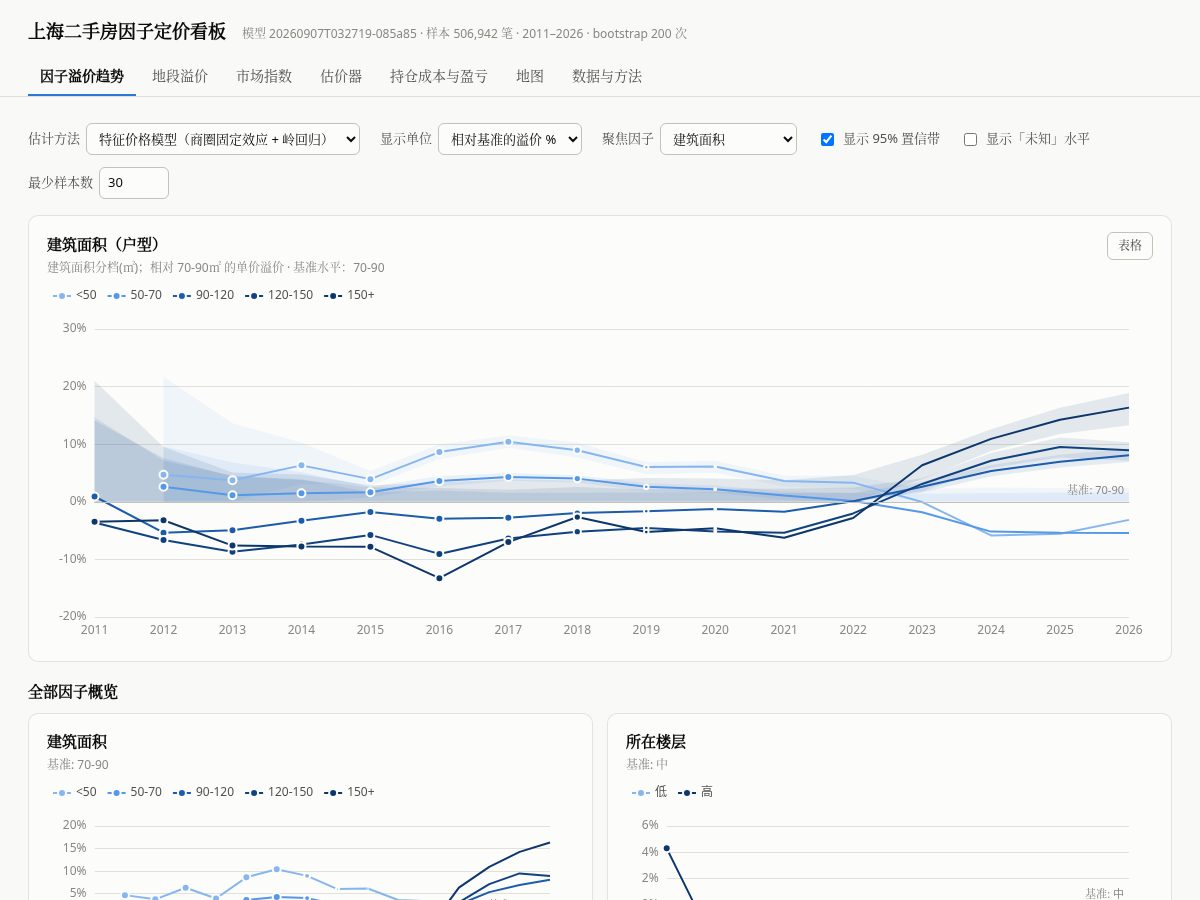Toggle 50-70 legend in overview 建筑面积 card
Image resolution: width=1200 pixels, height=900 pixels.
click(x=135, y=792)
